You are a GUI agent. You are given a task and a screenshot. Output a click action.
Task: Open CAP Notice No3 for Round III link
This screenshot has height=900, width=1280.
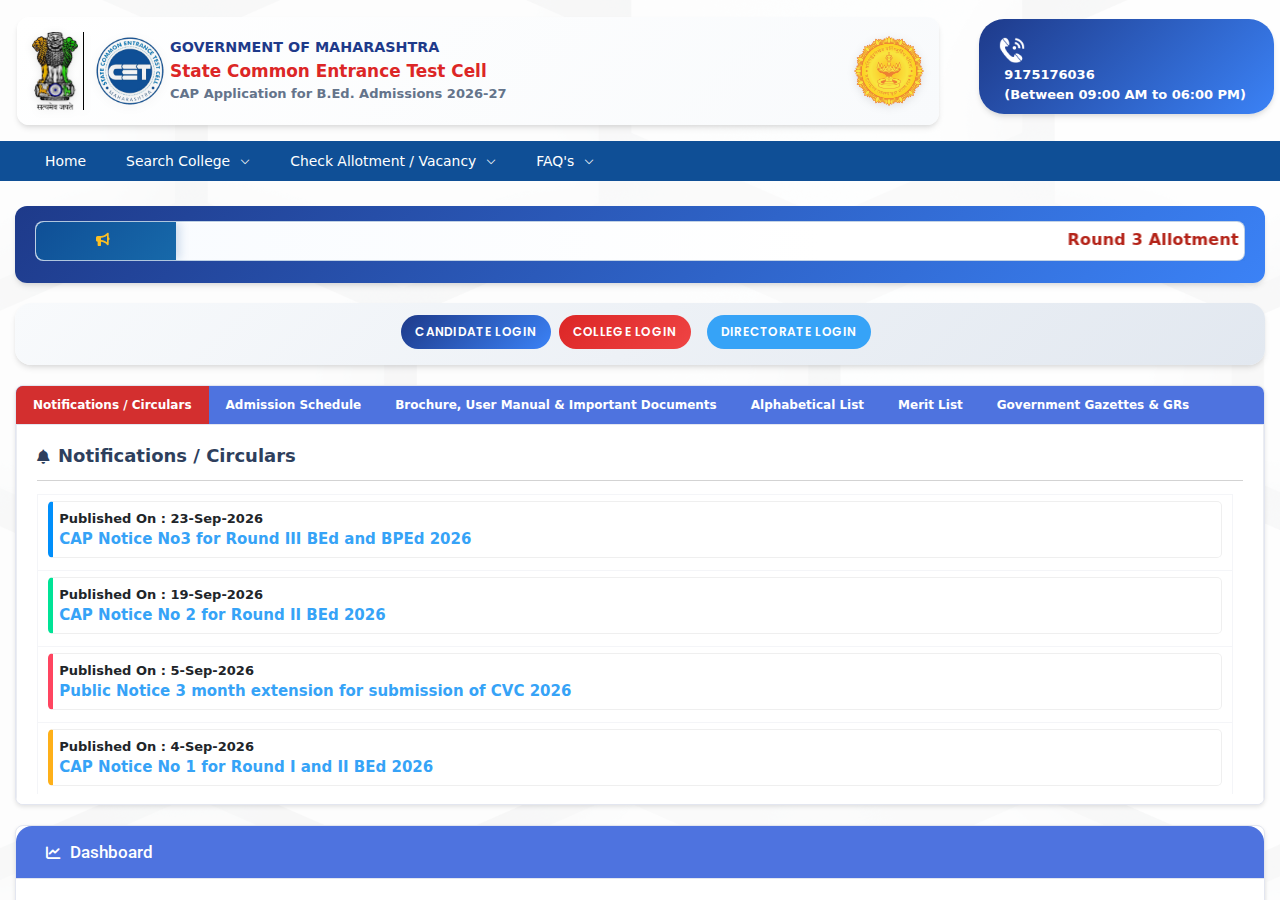[265, 539]
